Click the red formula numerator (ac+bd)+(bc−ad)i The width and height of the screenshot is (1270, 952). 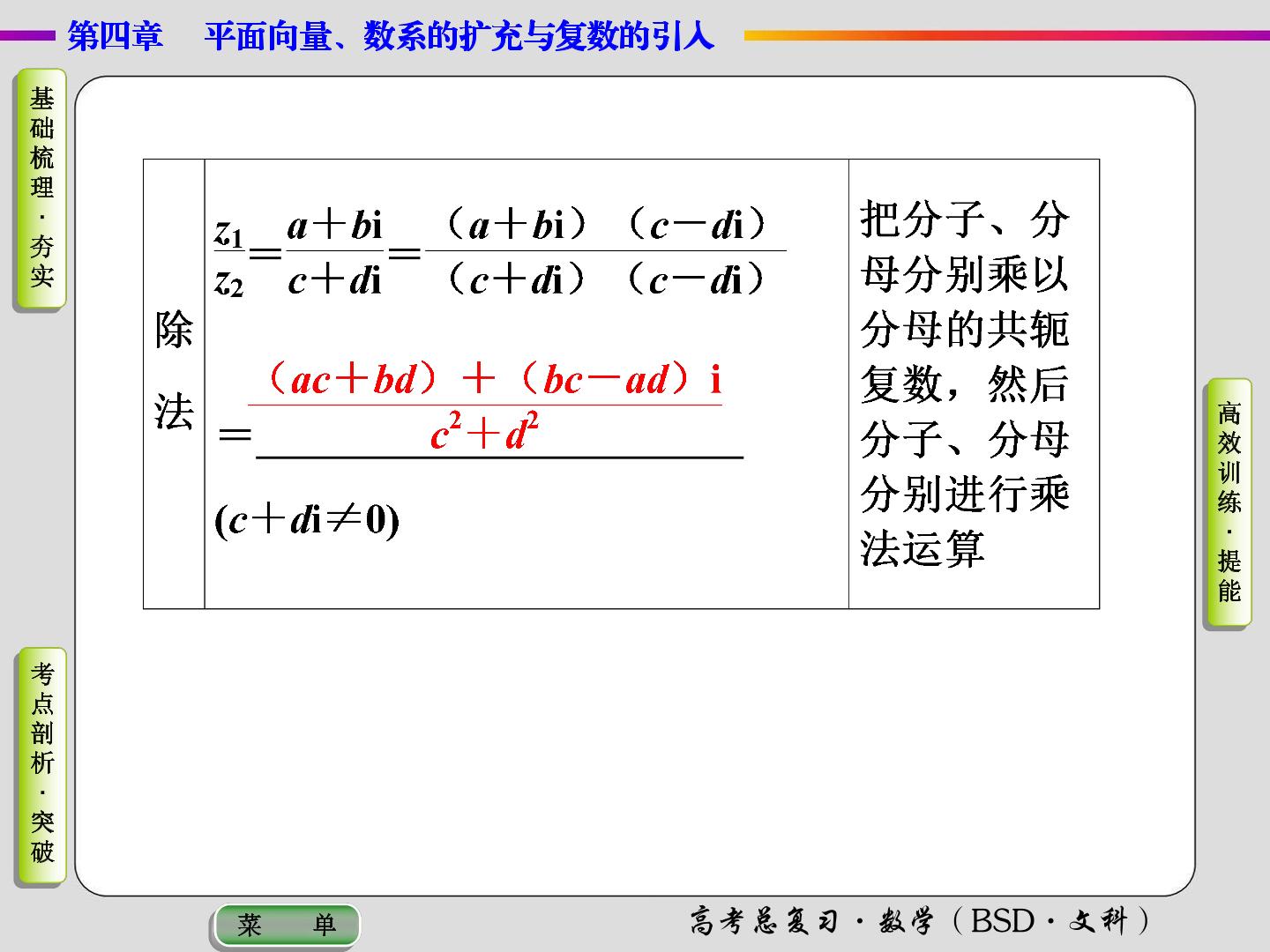click(493, 379)
